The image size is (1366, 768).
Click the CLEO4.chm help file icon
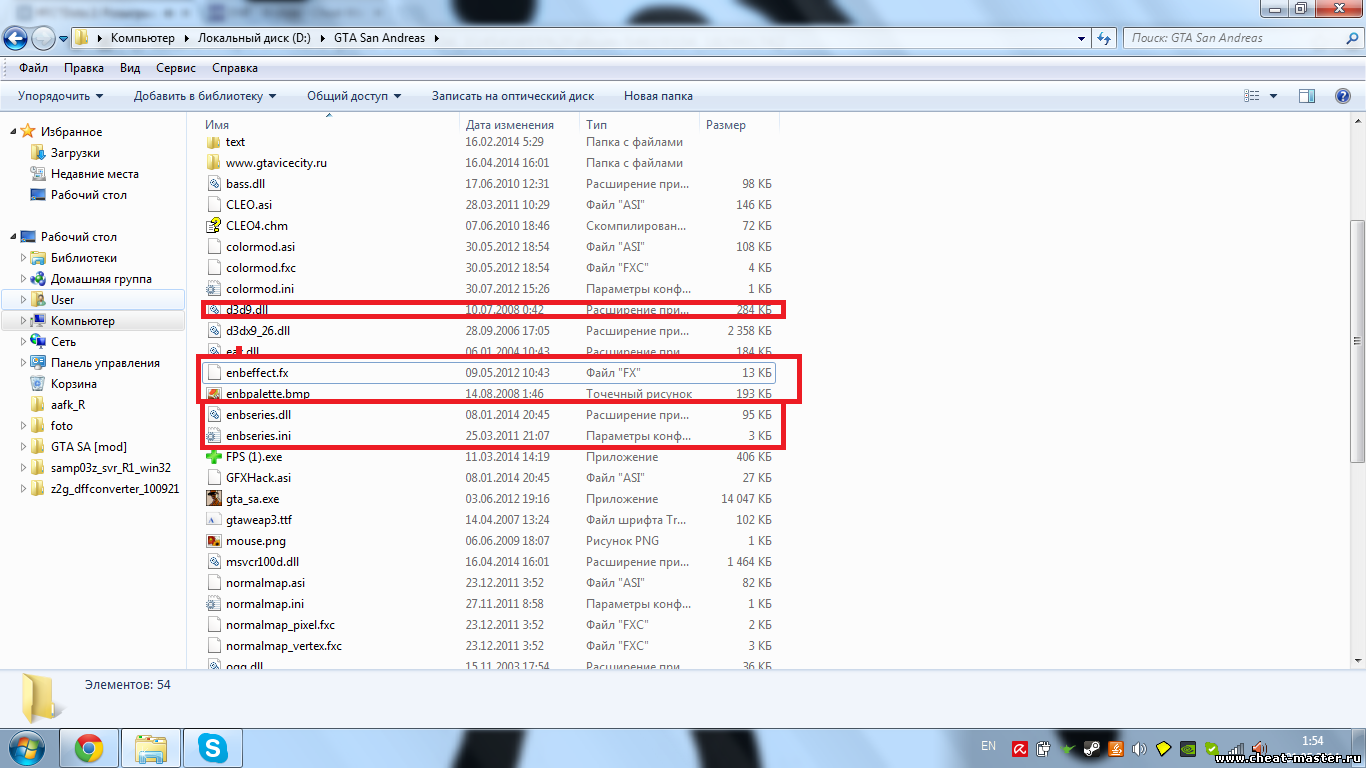coord(214,226)
